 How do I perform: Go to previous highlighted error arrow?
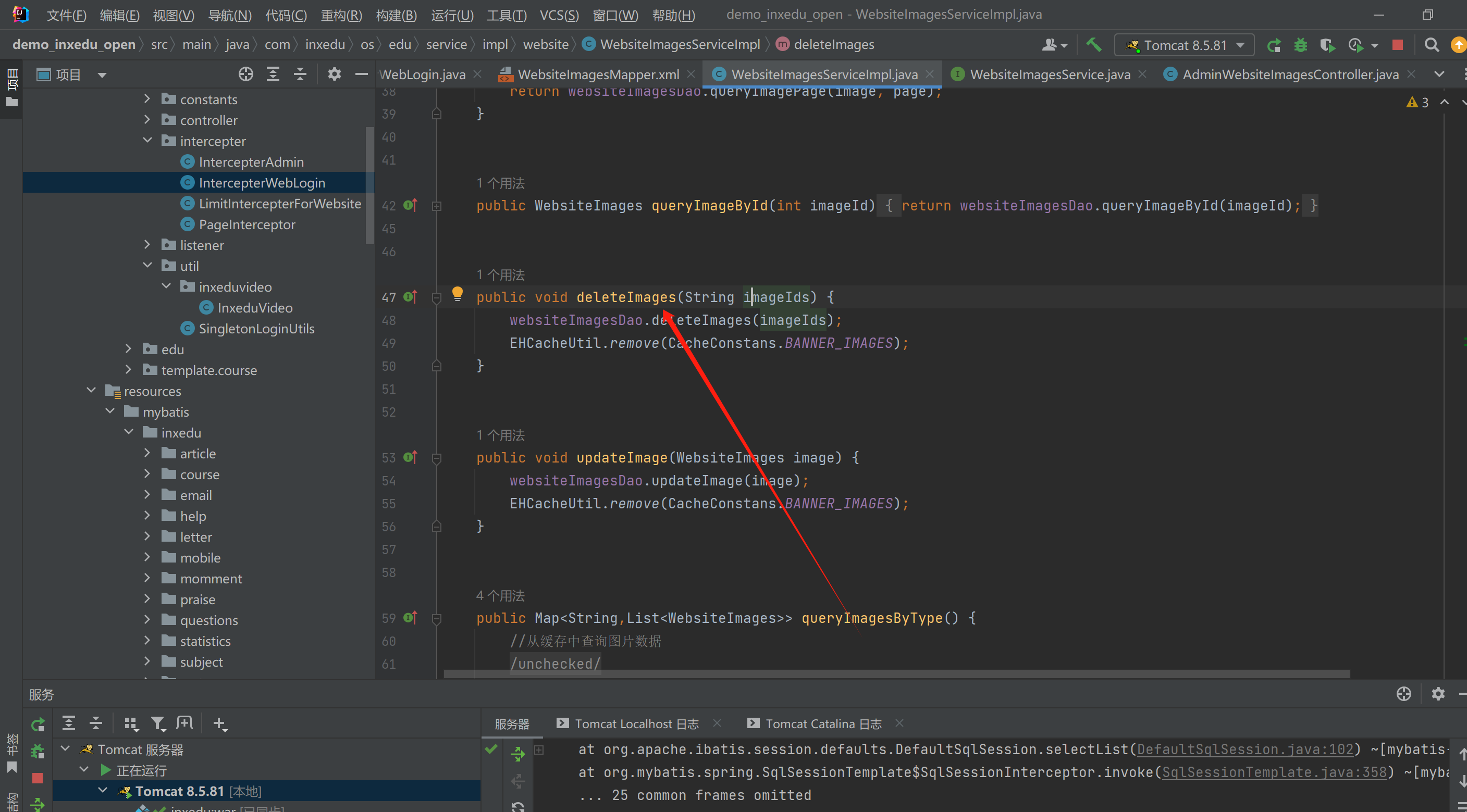pyautogui.click(x=1444, y=103)
